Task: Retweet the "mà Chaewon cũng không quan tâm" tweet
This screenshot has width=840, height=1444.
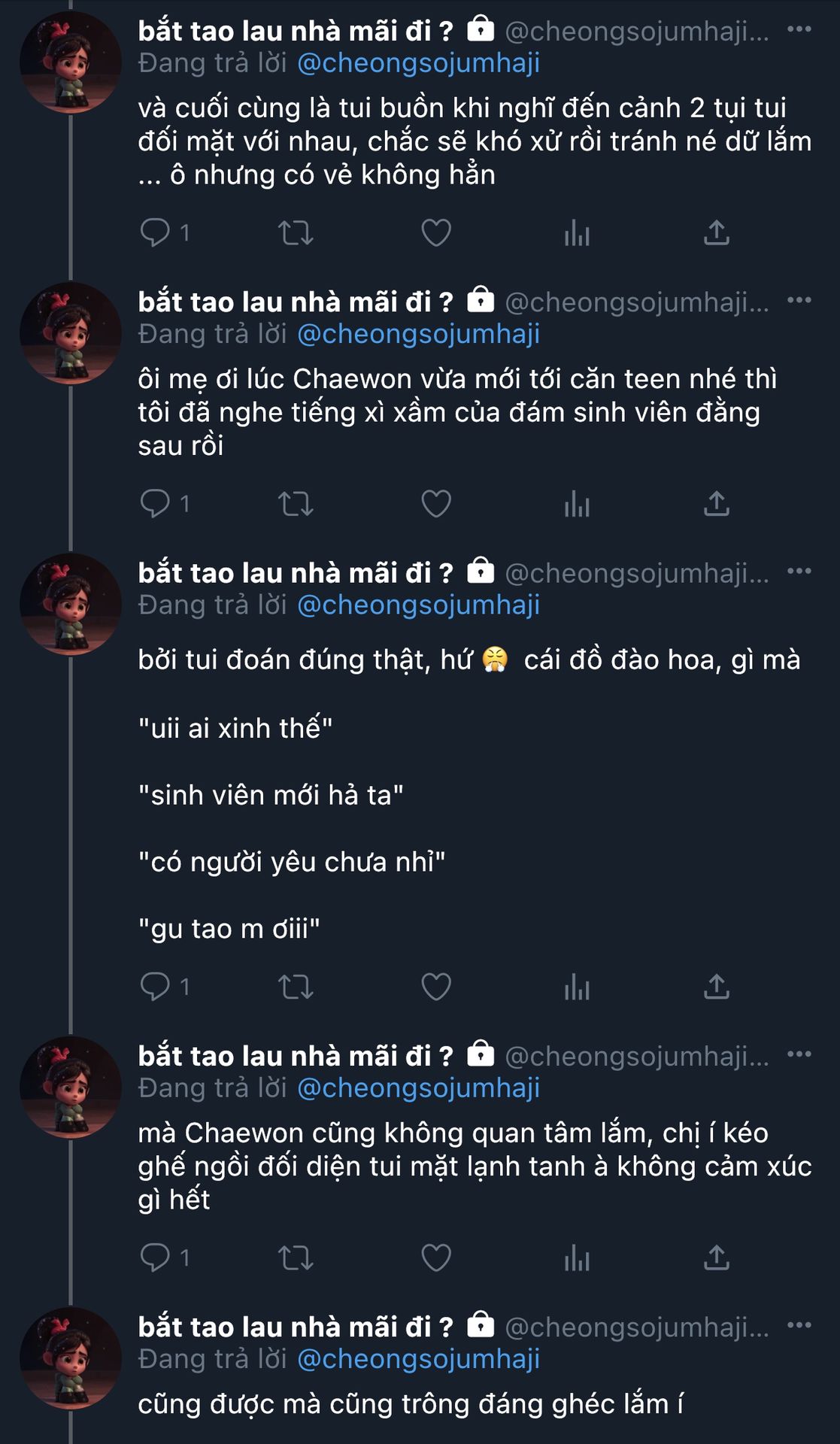Action: (x=296, y=1257)
